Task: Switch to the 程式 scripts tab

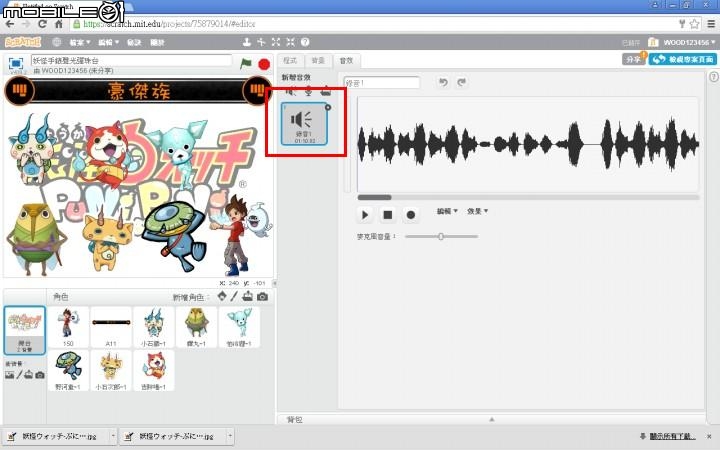Action: tap(290, 61)
